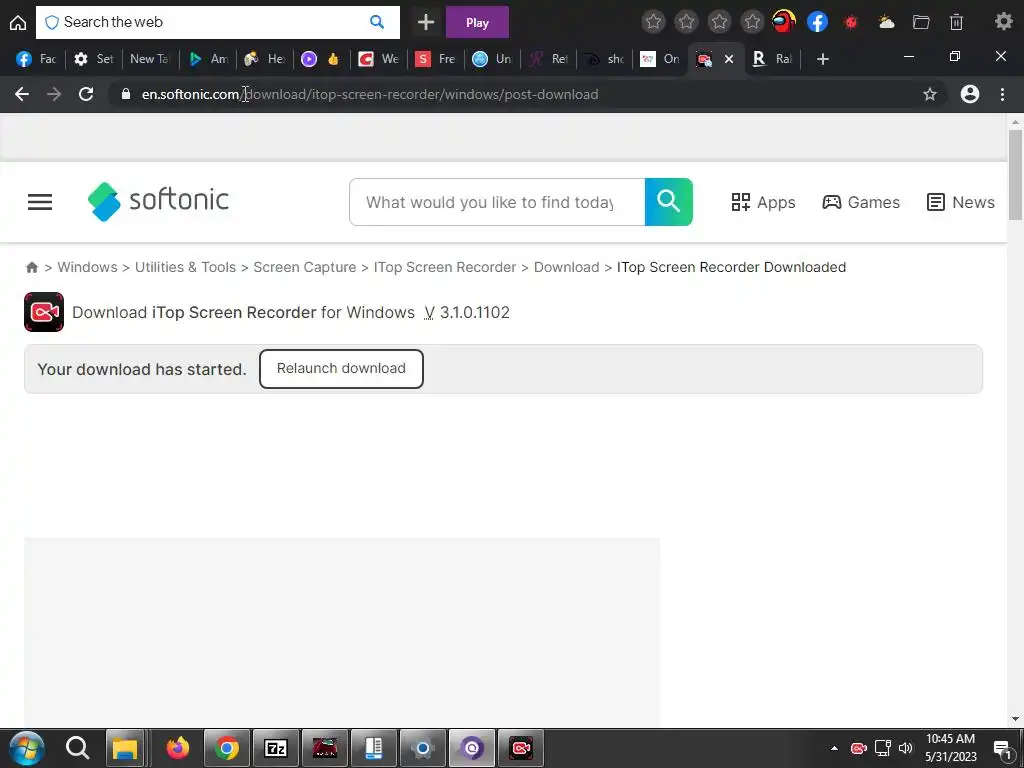Click the iTop Screen Recorder app icon
The width and height of the screenshot is (1024, 768).
pos(44,312)
